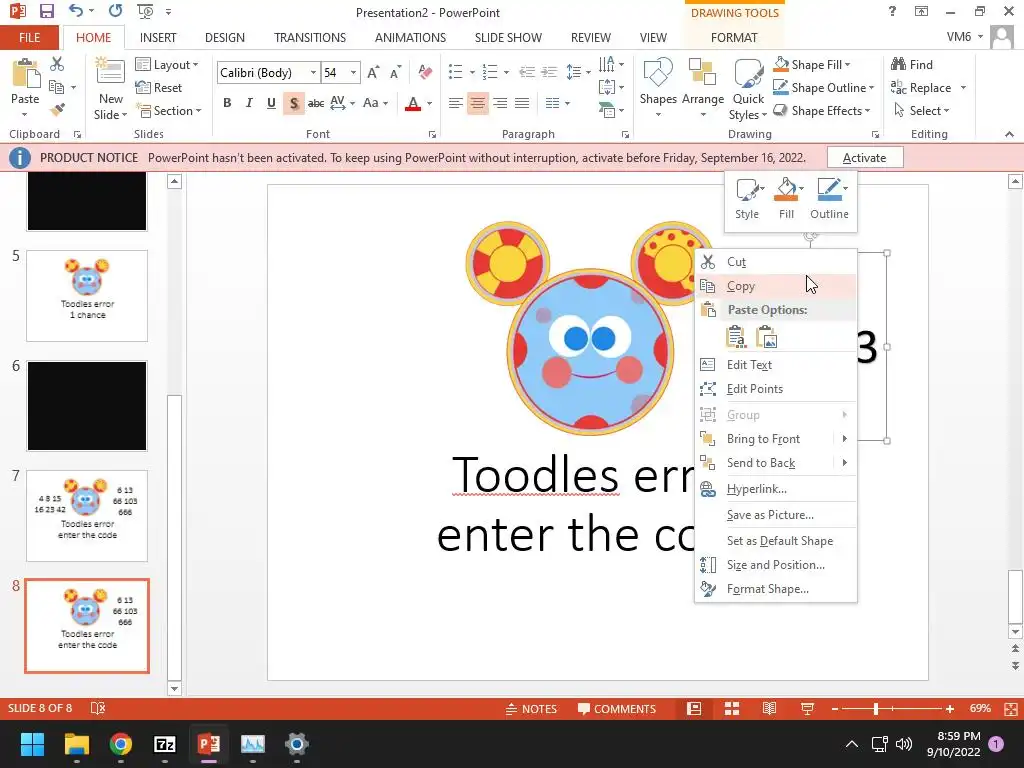Screen dimensions: 1024x768
Task: Click the New Slide icon
Action: (x=110, y=72)
